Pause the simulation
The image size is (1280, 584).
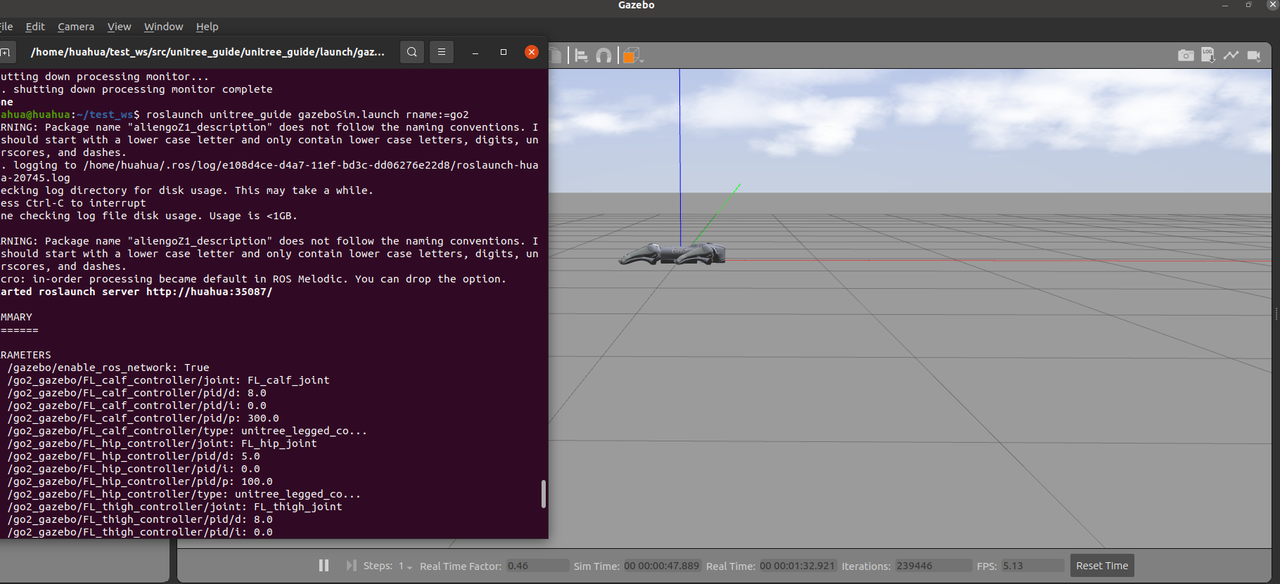click(x=324, y=566)
